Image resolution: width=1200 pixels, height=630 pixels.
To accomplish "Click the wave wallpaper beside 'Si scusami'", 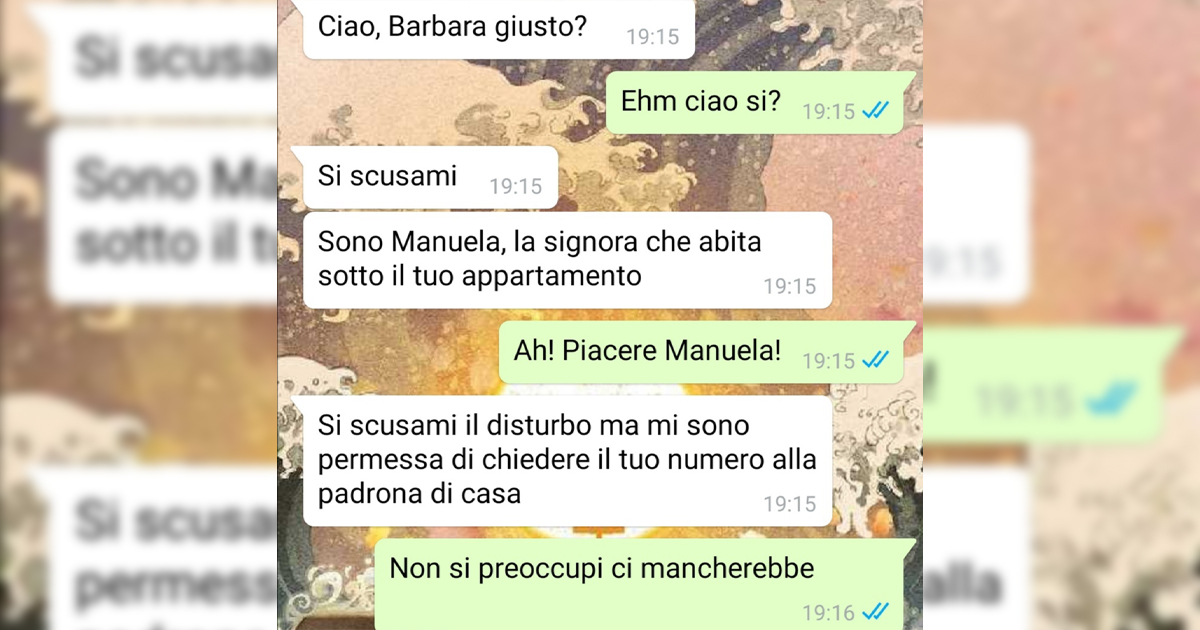I will [700, 177].
